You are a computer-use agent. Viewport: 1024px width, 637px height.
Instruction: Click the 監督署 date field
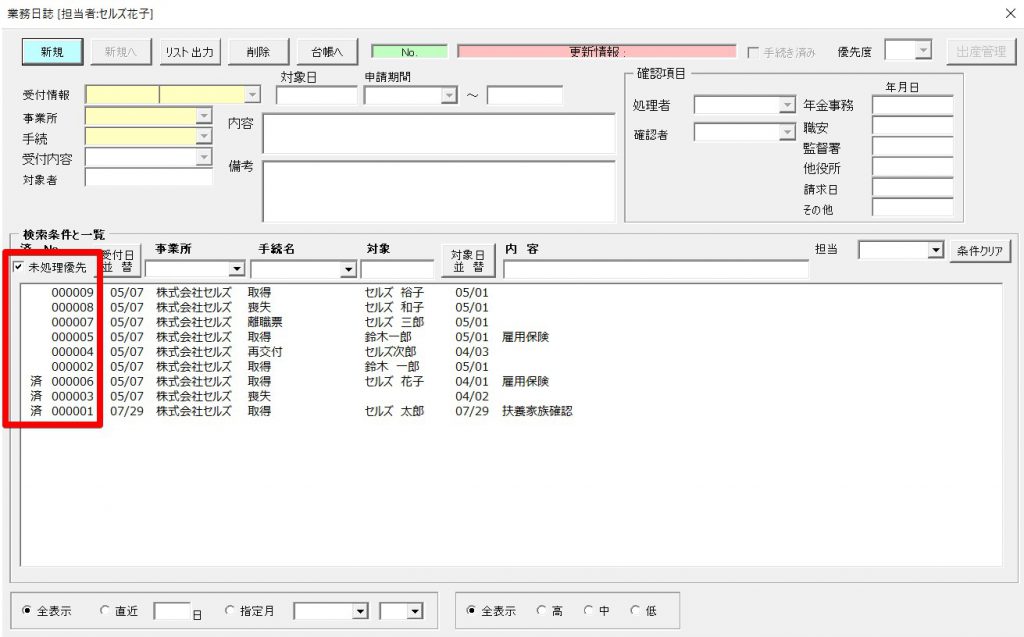912,146
